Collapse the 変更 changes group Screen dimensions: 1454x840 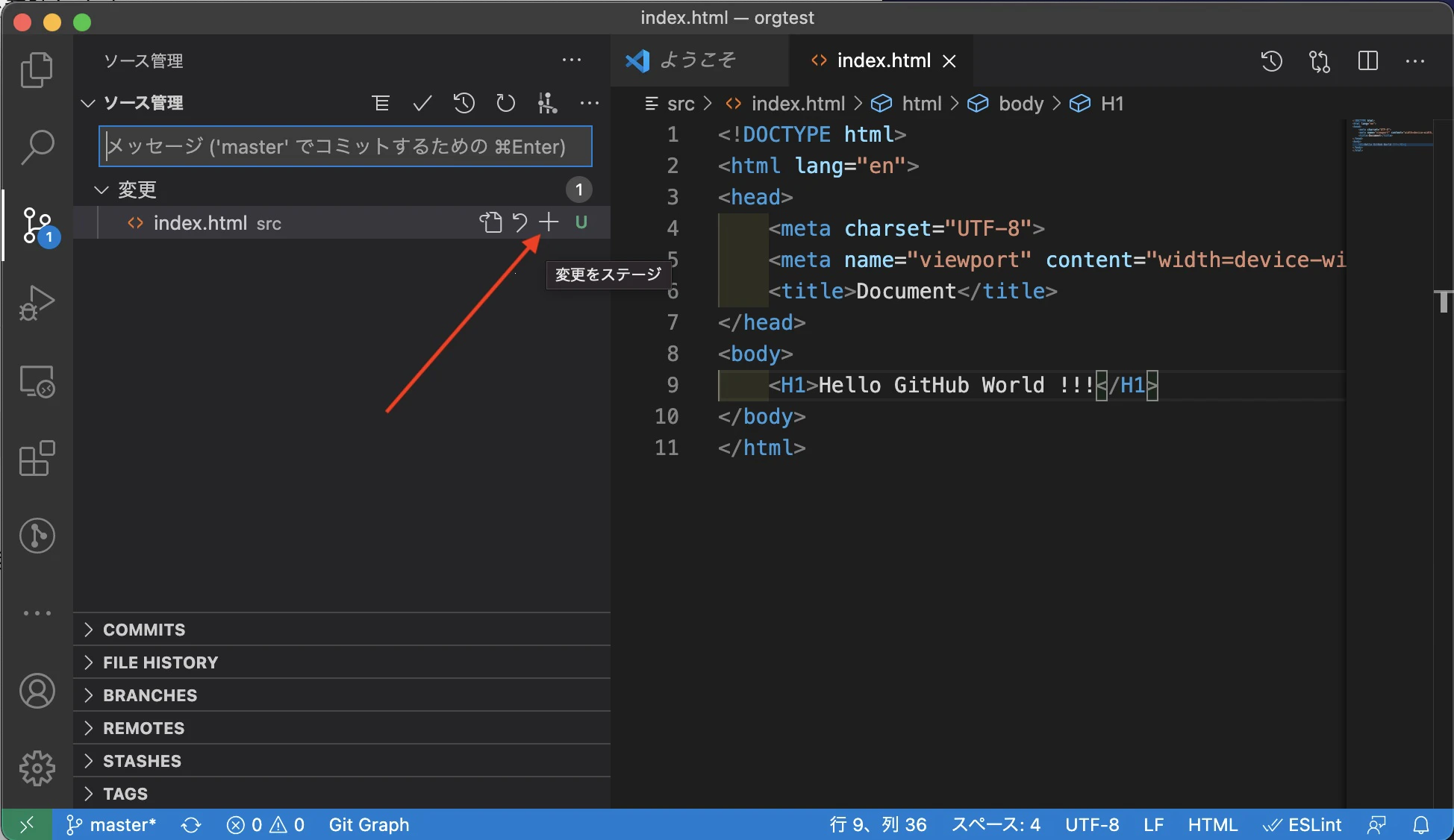(102, 189)
